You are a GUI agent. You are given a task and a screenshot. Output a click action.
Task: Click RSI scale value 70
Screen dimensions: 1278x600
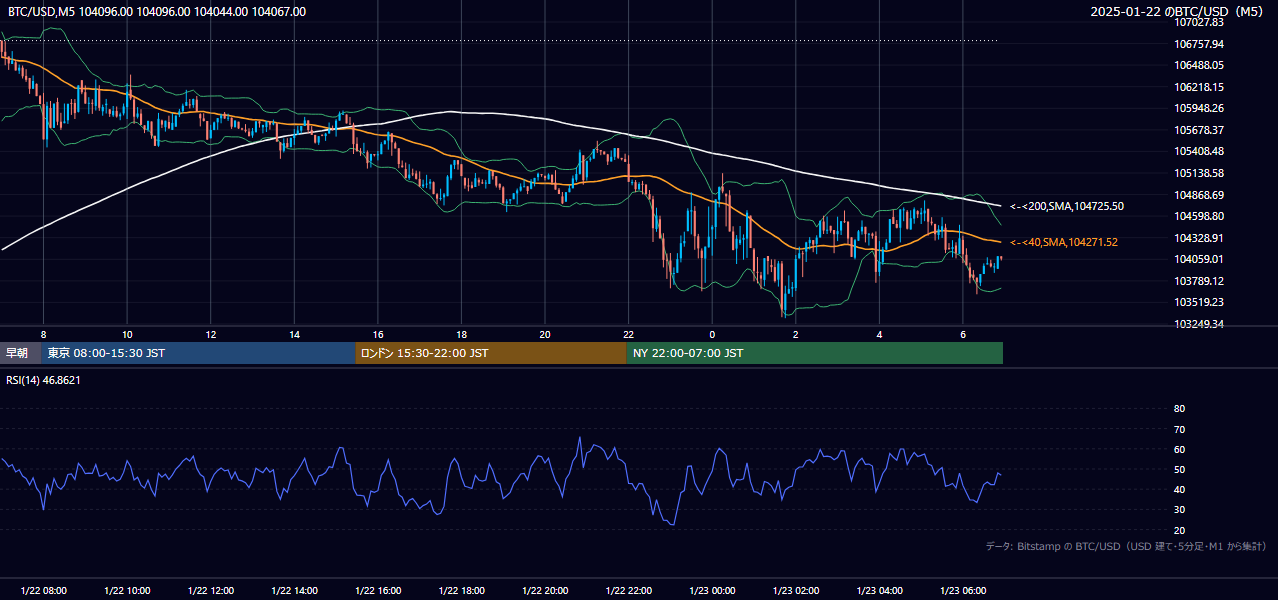tap(1180, 429)
